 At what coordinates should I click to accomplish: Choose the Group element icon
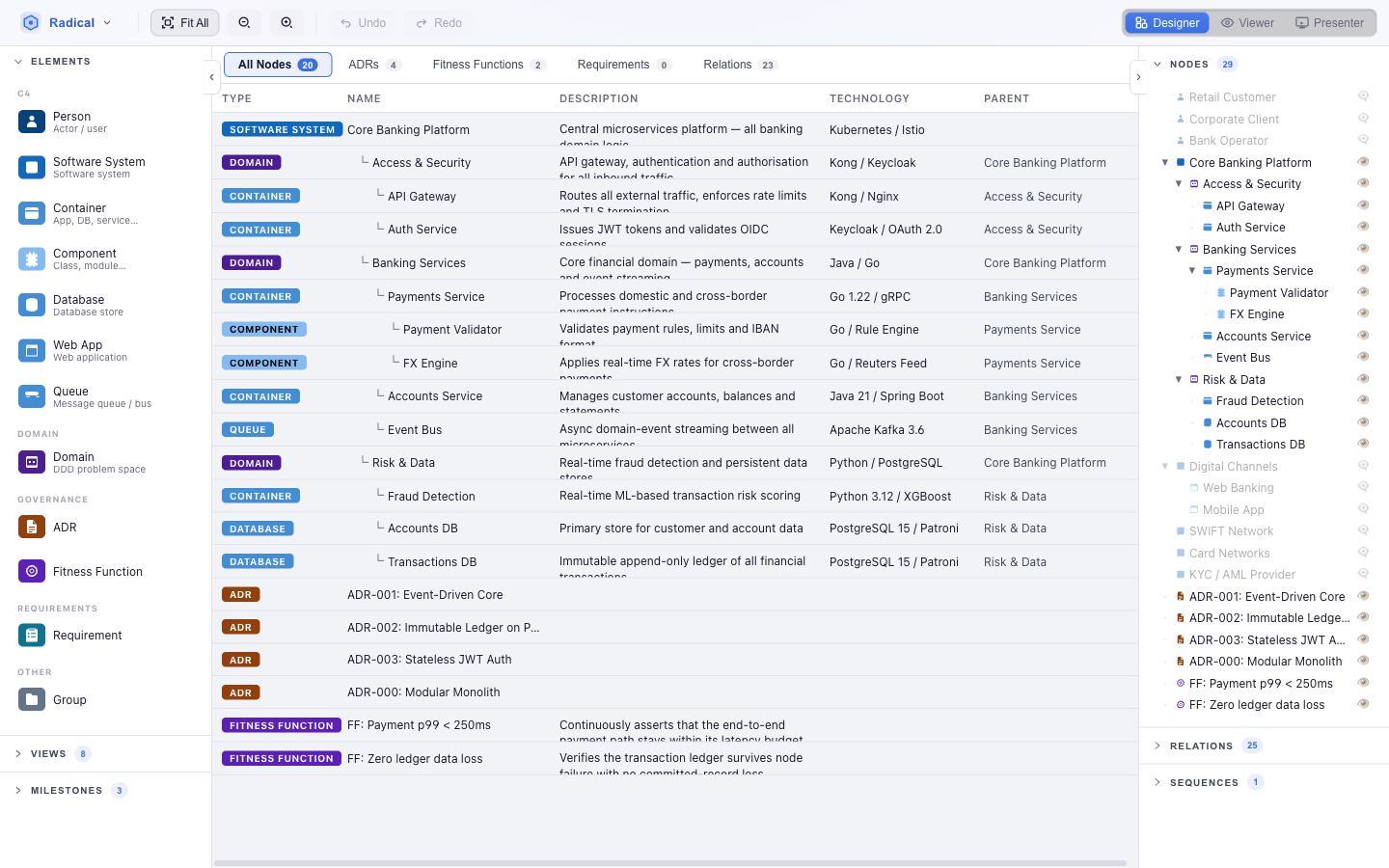click(32, 699)
